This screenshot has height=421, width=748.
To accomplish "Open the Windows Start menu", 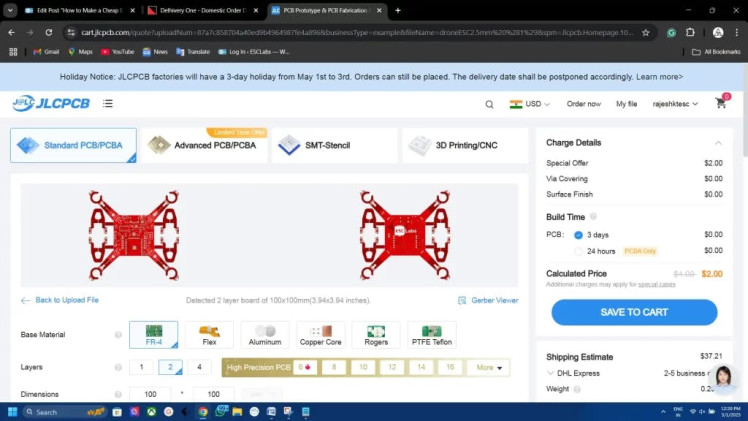I will [13, 412].
